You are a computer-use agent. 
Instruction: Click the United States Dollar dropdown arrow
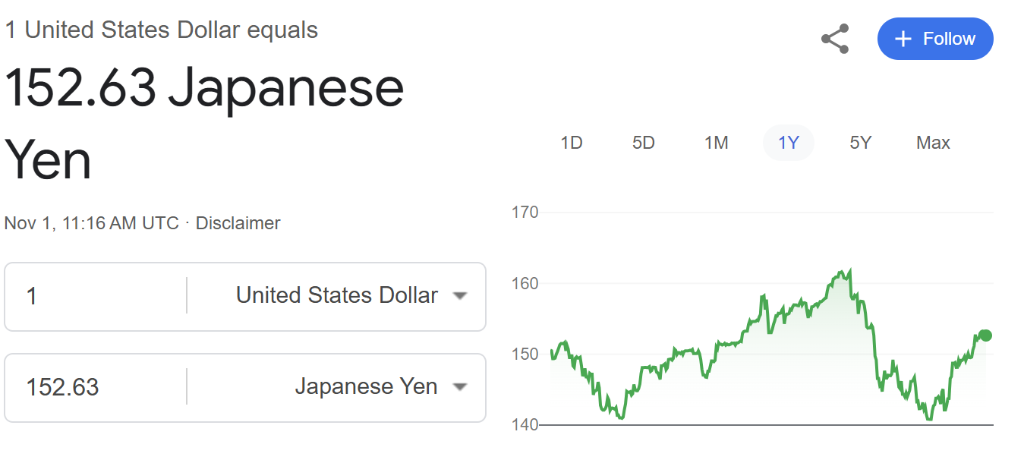[460, 296]
